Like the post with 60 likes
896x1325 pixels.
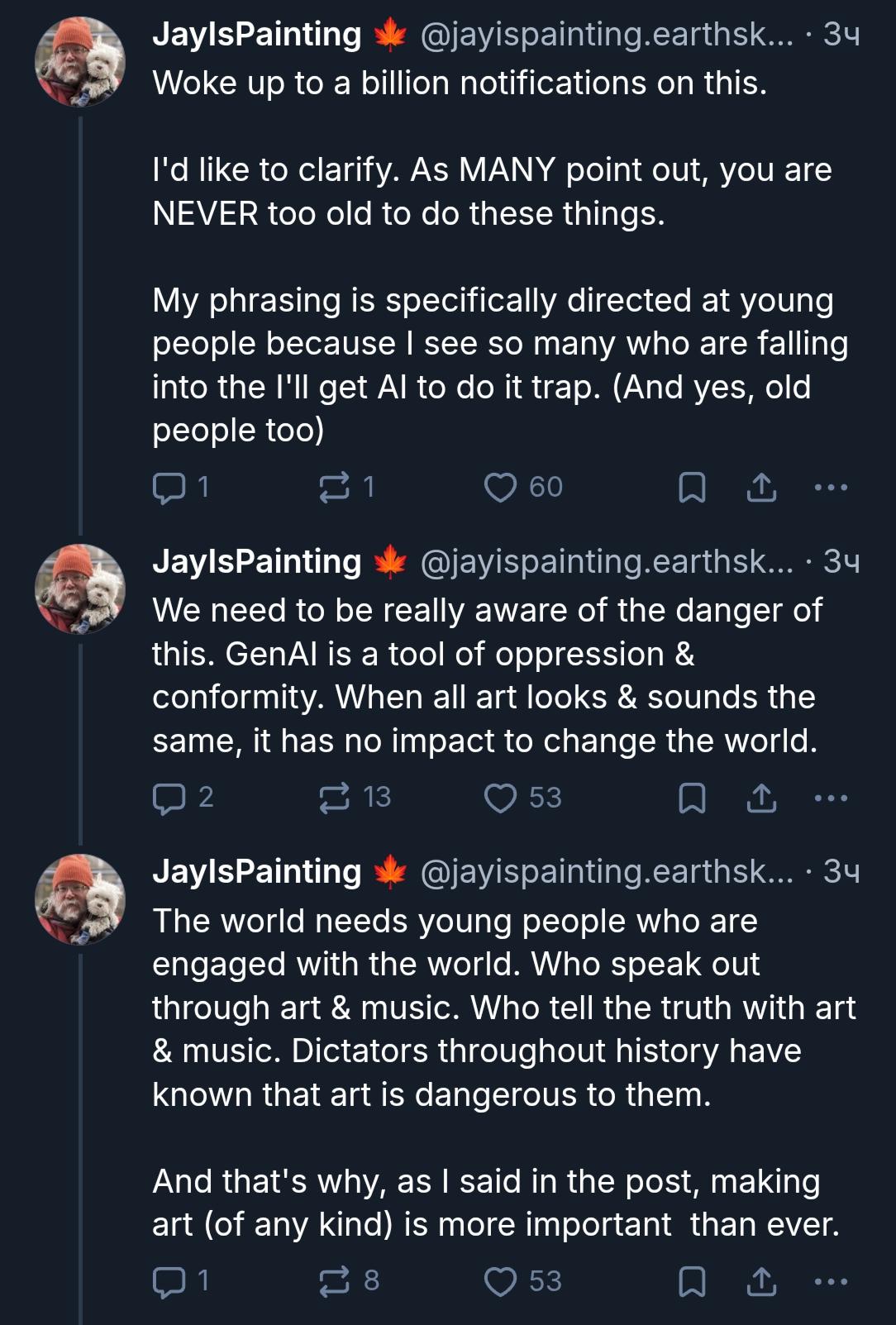point(500,488)
